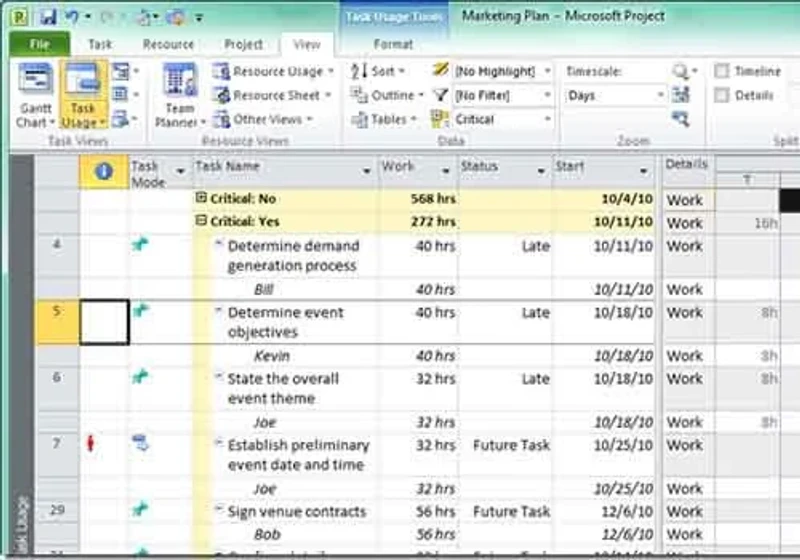The image size is (800, 560).
Task: Click the Resource Usage button
Action: point(272,71)
